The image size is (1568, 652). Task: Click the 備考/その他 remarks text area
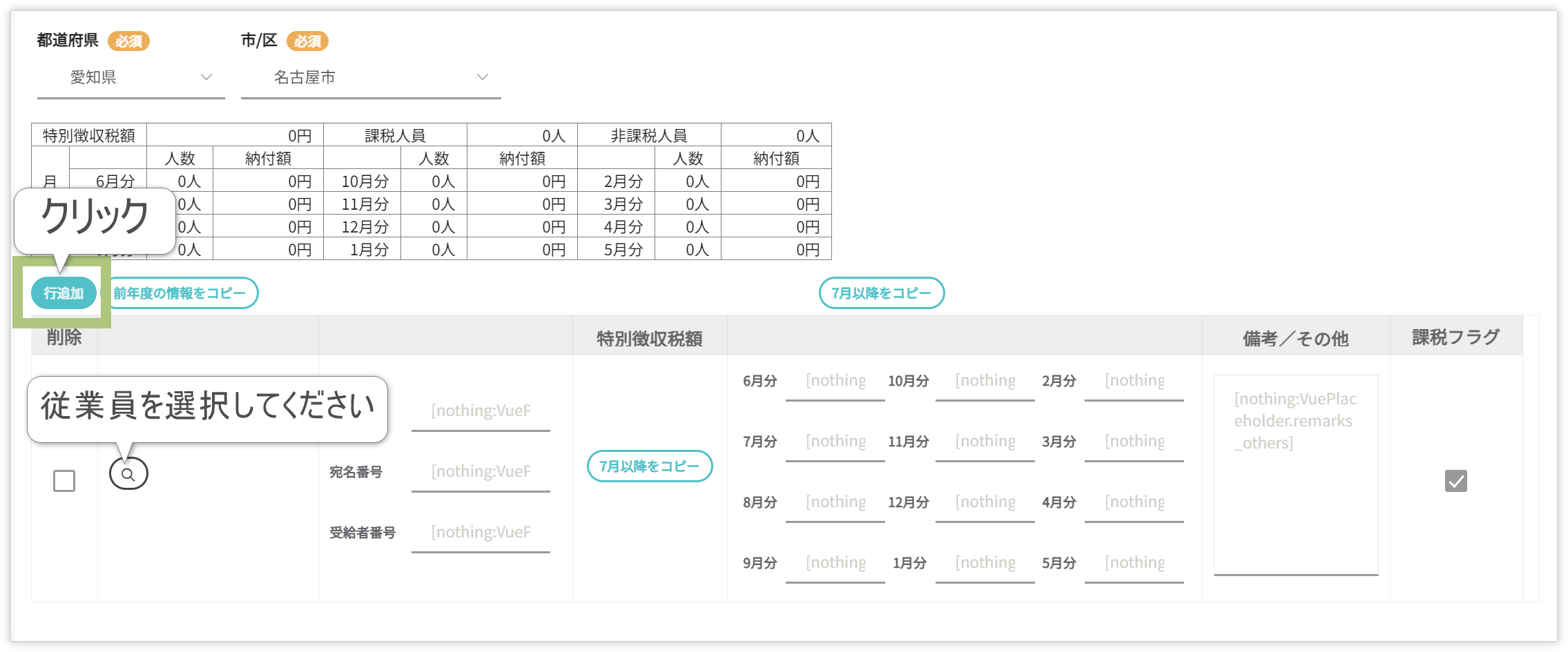coord(1295,475)
